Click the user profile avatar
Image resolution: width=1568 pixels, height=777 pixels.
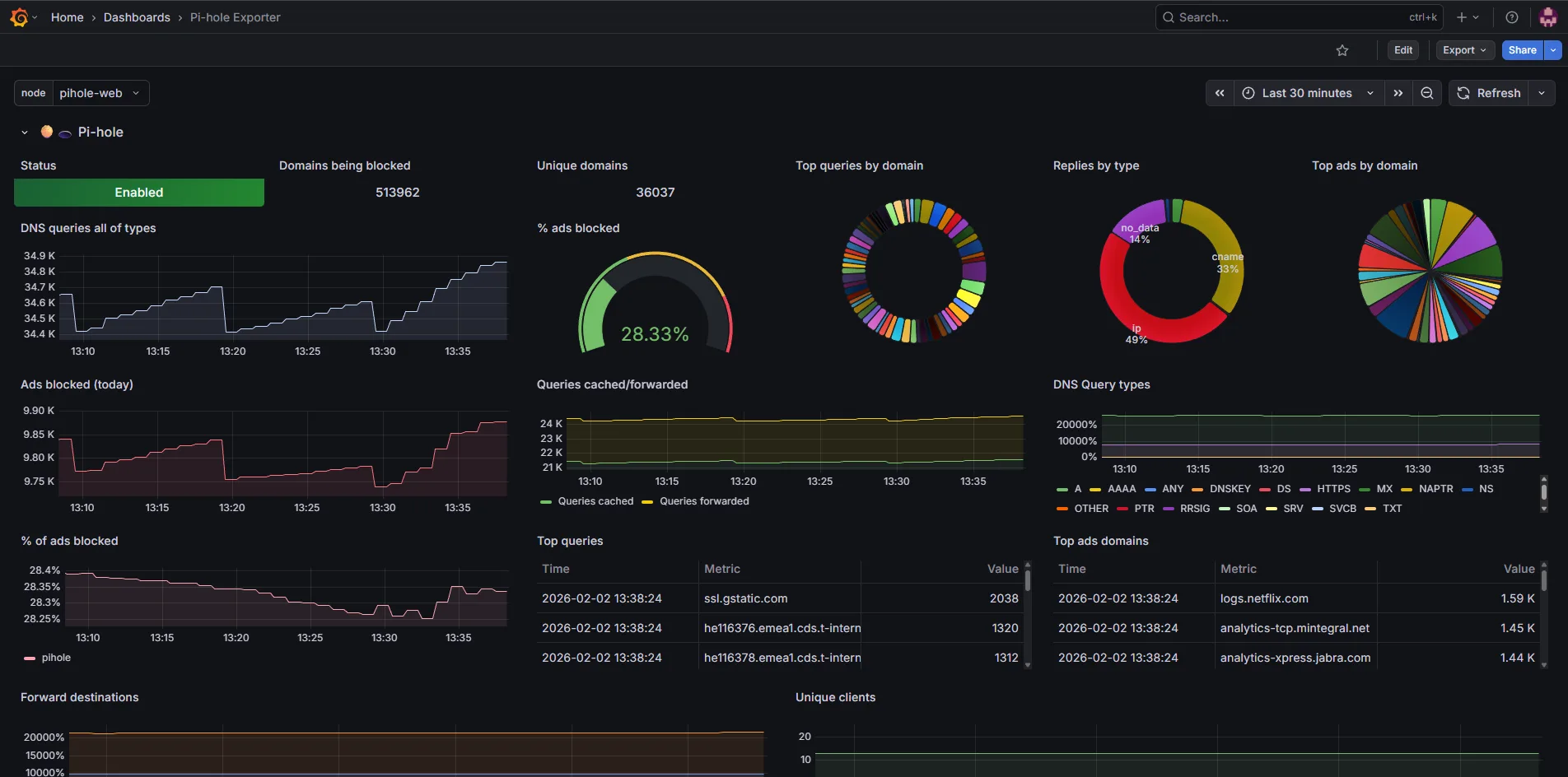(x=1548, y=17)
